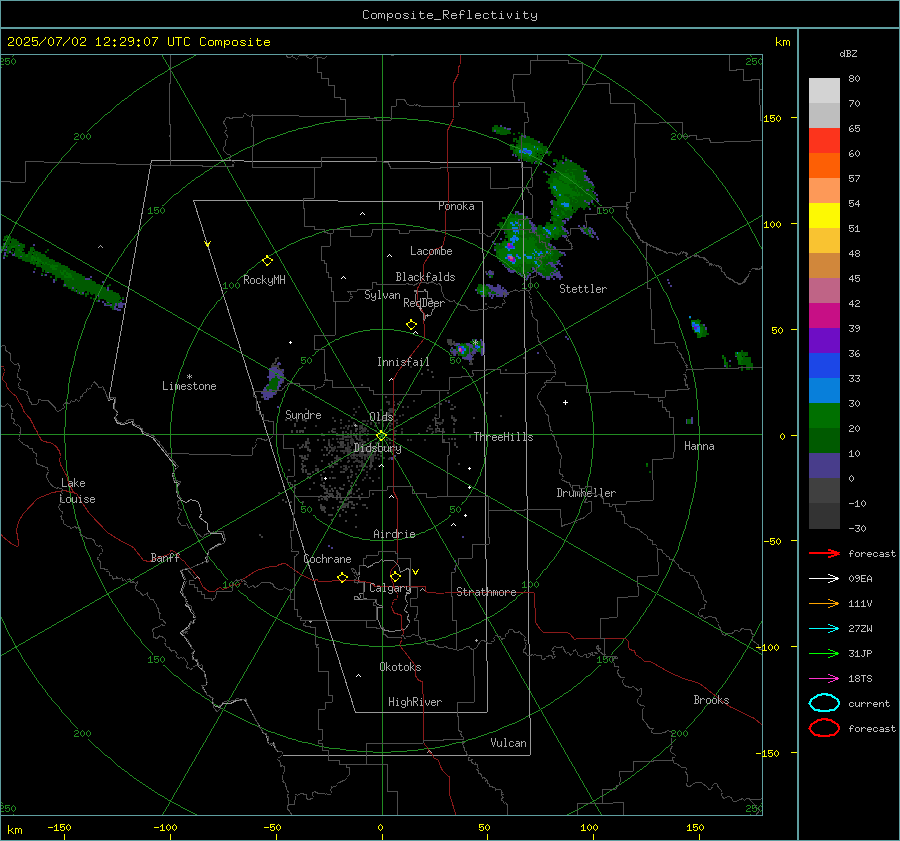Click the Blackfalds town label
This screenshot has height=841, width=900.
(425, 277)
